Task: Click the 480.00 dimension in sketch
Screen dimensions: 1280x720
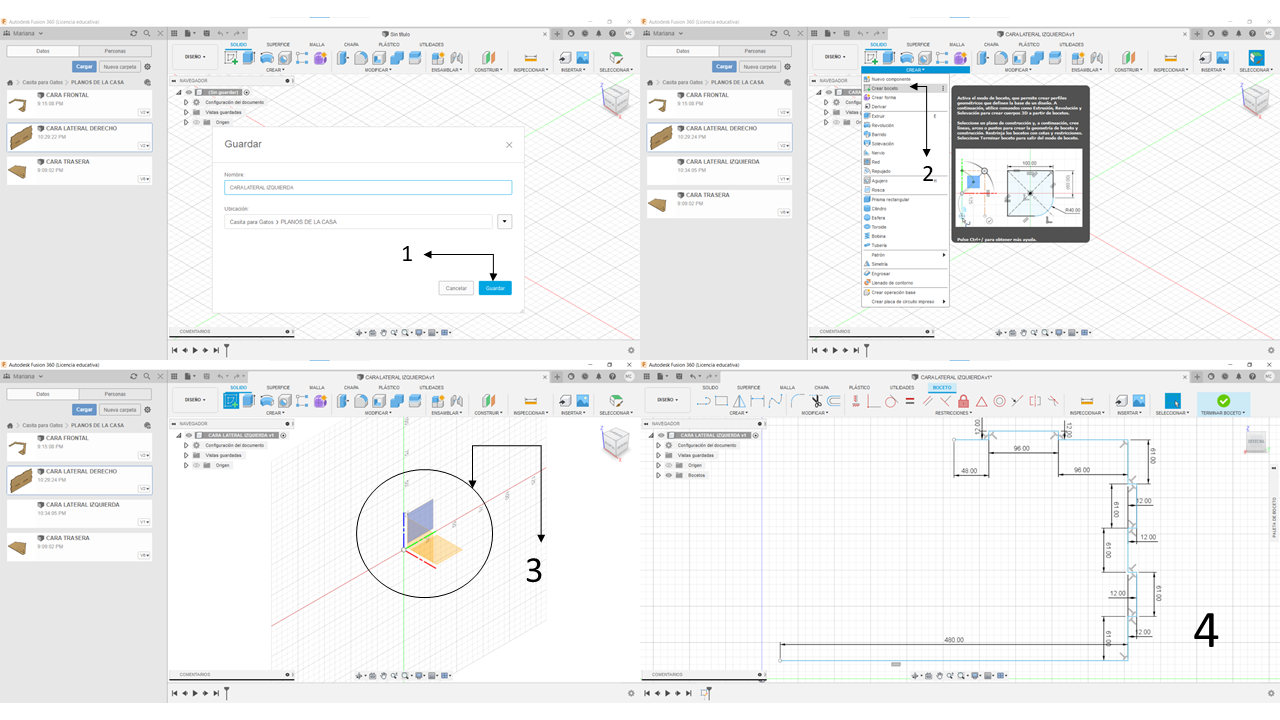Action: (954, 639)
